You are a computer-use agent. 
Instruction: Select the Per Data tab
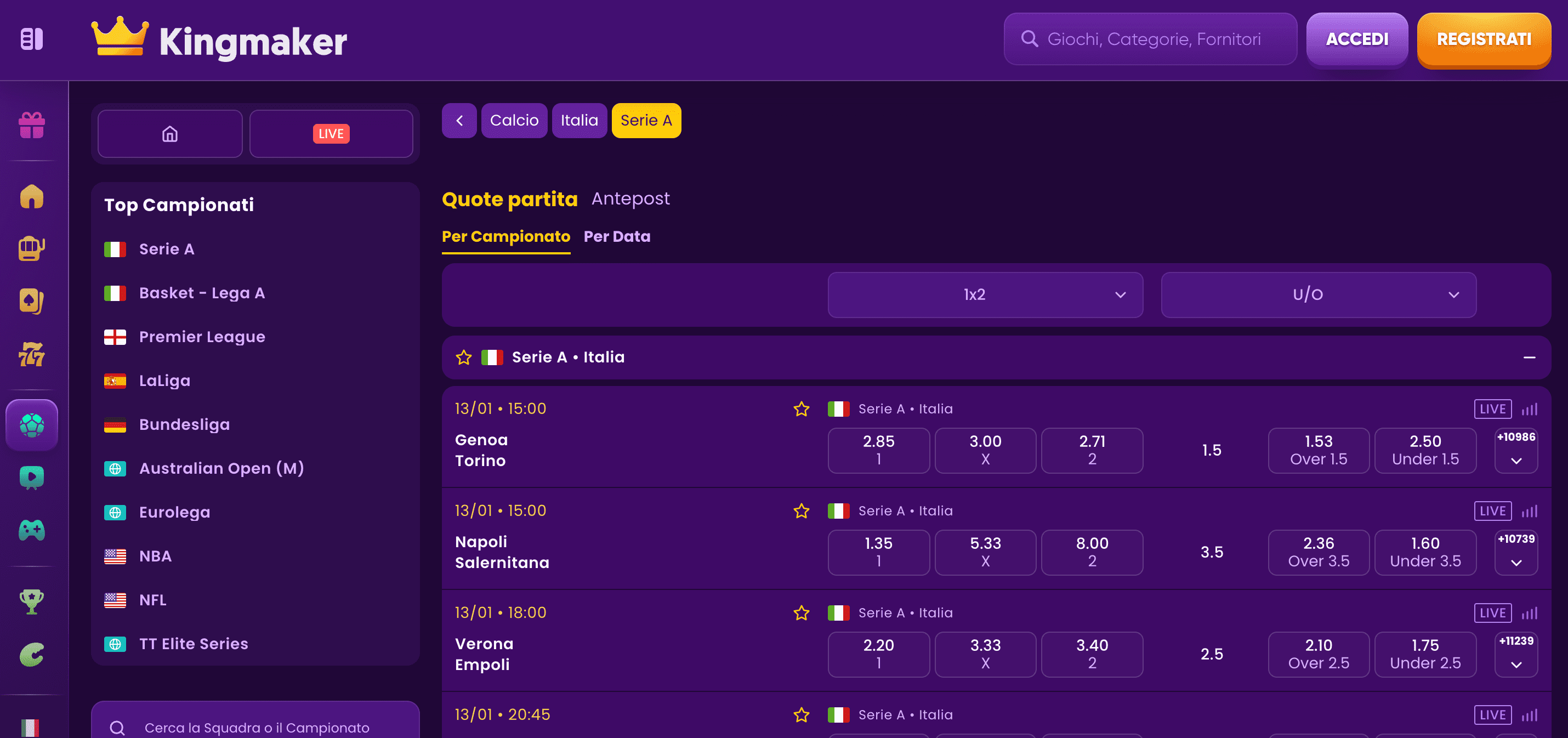617,236
